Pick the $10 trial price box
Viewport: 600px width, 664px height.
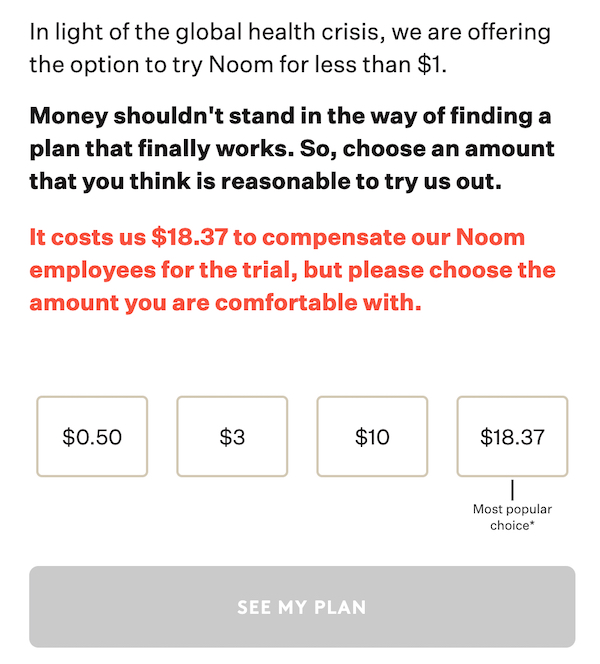tap(372, 437)
